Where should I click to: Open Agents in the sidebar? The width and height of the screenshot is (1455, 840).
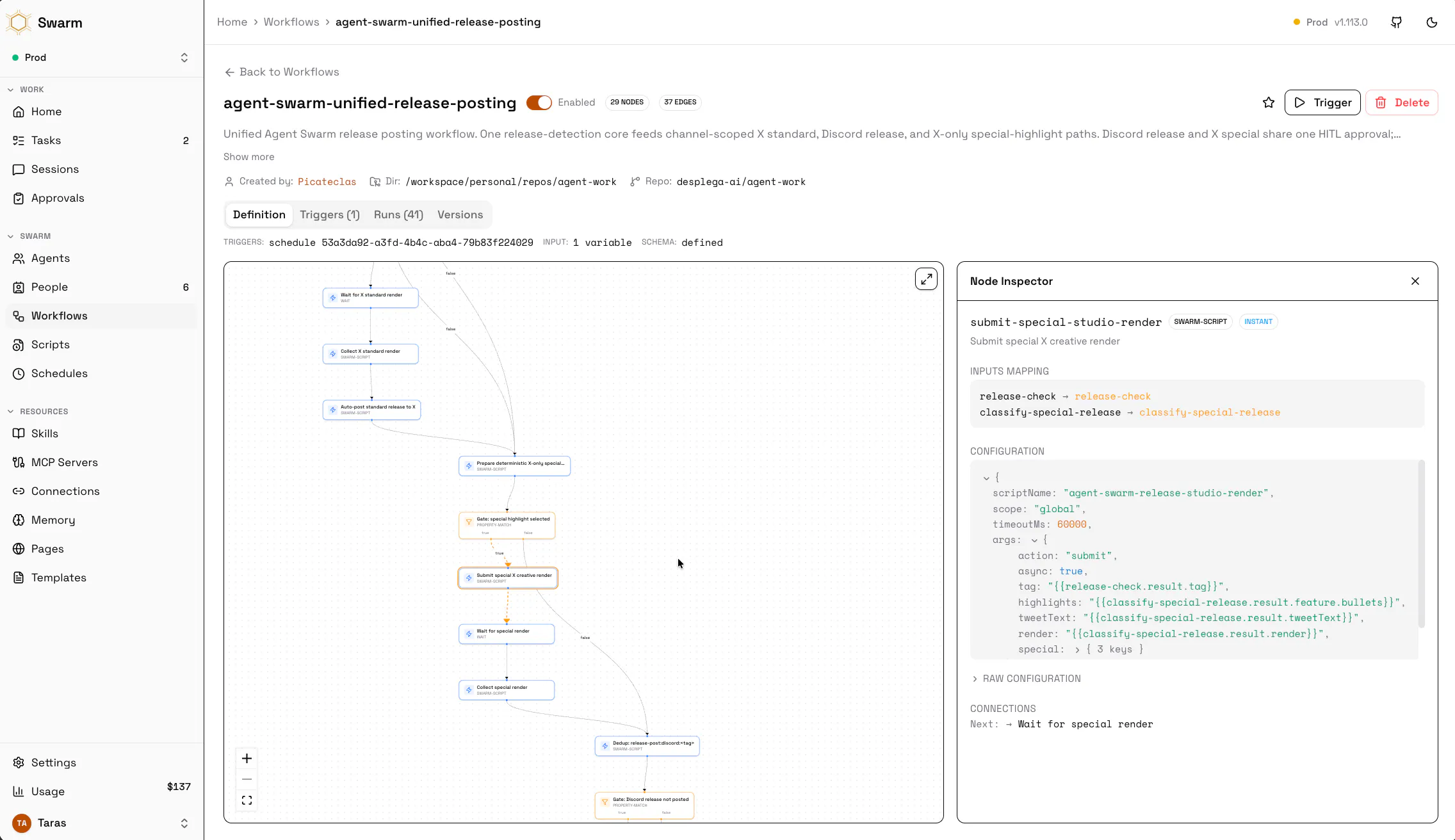coord(101,258)
